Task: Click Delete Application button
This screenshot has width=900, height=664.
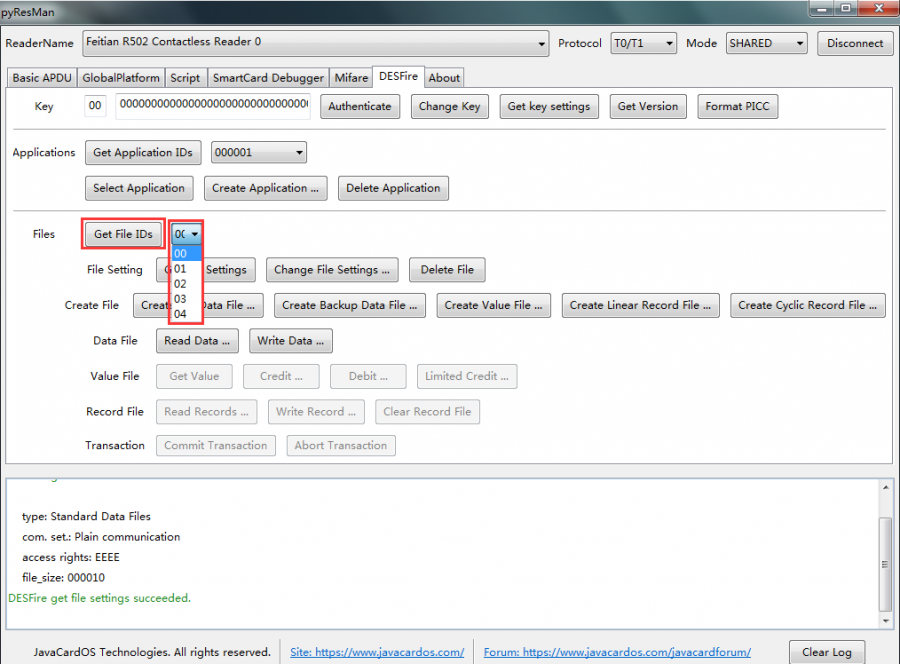Action: (x=393, y=188)
